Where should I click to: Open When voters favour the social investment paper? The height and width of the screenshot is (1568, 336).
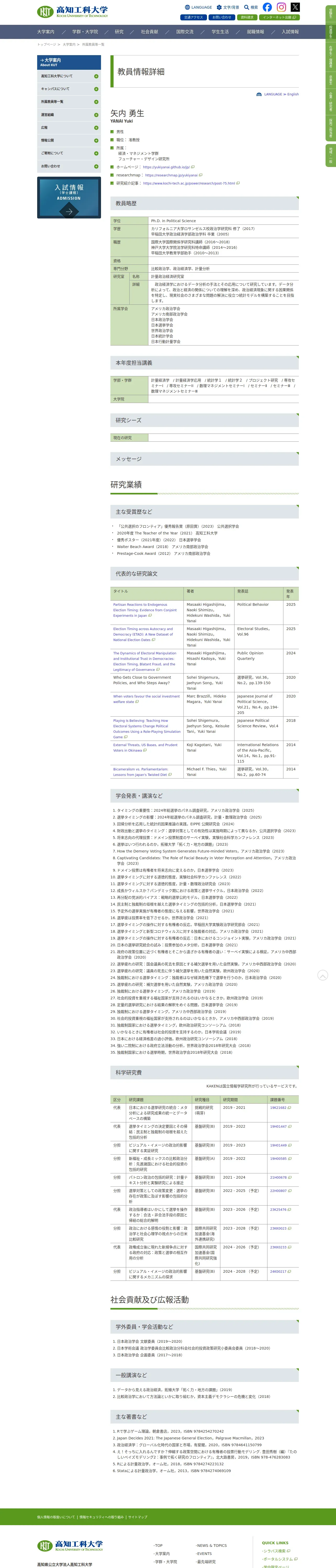[146, 699]
